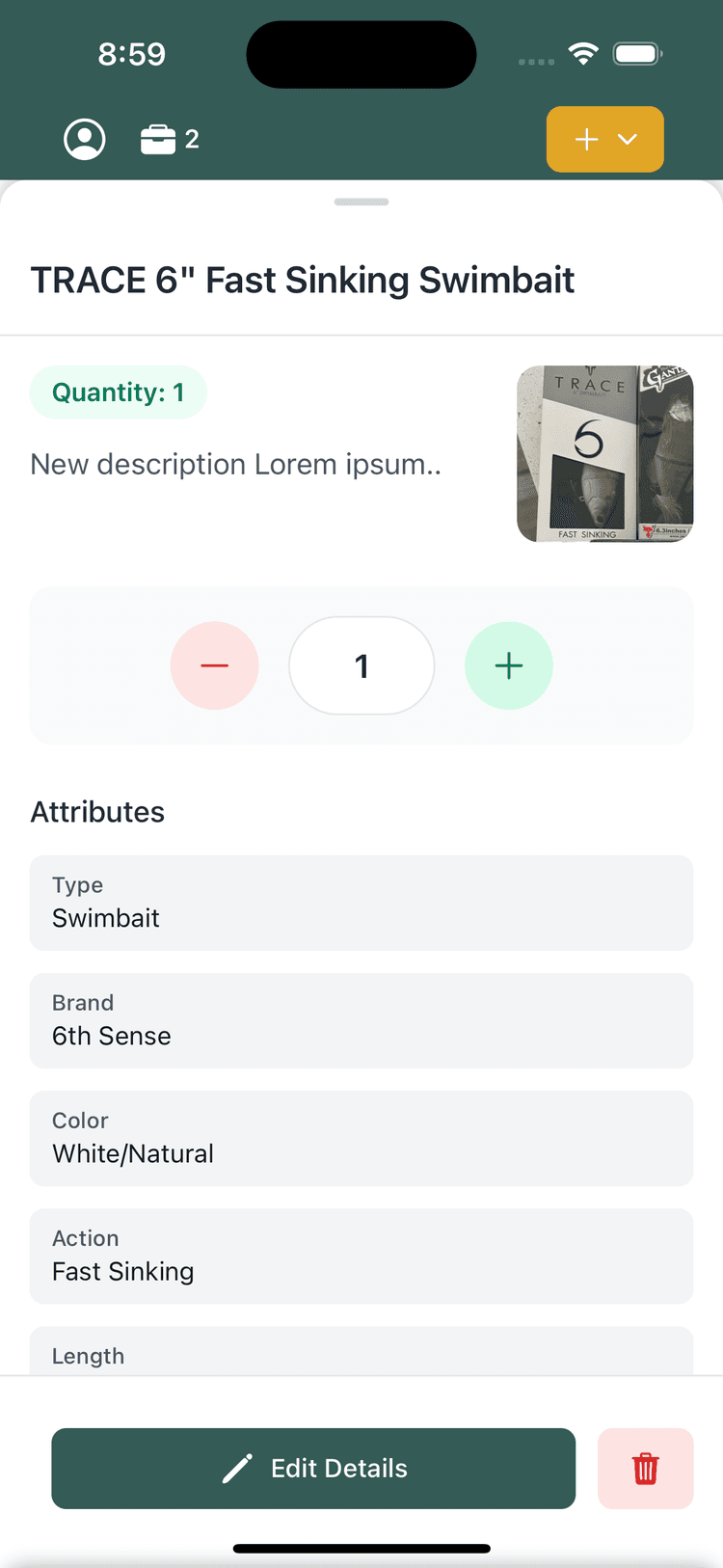Select the Brand 6th Sense attribute row
This screenshot has width=723, height=1568.
click(361, 1020)
